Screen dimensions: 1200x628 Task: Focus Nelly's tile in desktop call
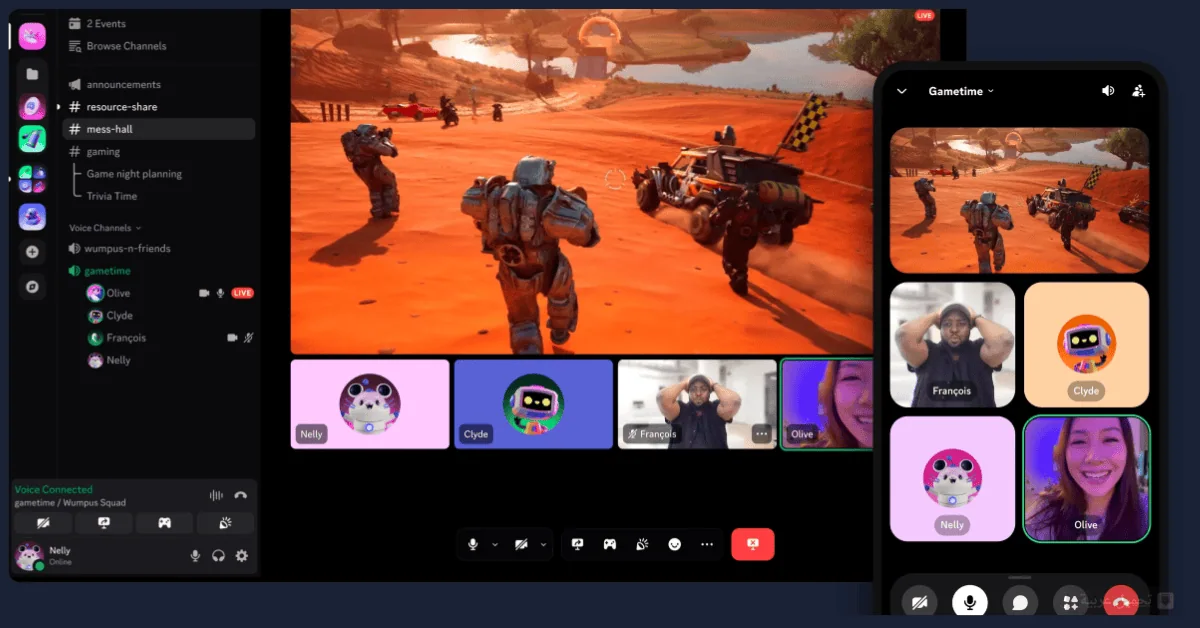[x=370, y=404]
